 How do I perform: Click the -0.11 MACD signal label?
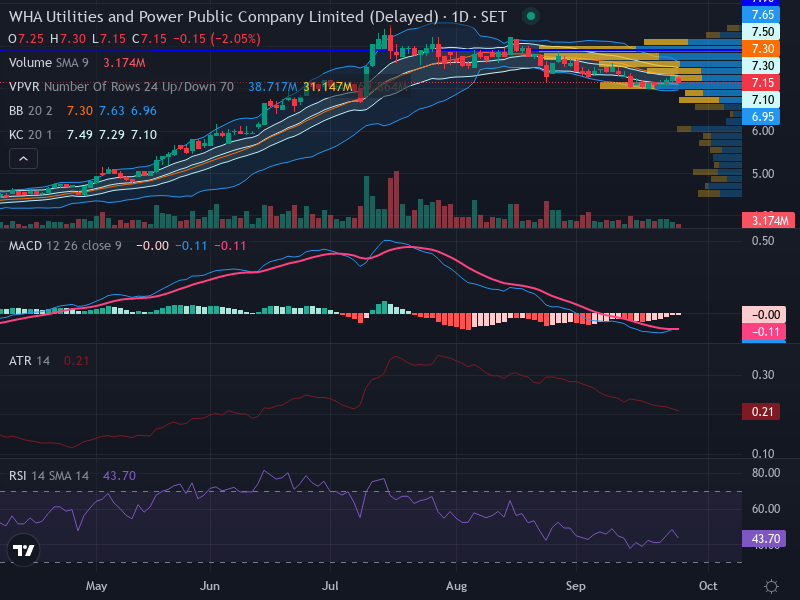(x=764, y=332)
